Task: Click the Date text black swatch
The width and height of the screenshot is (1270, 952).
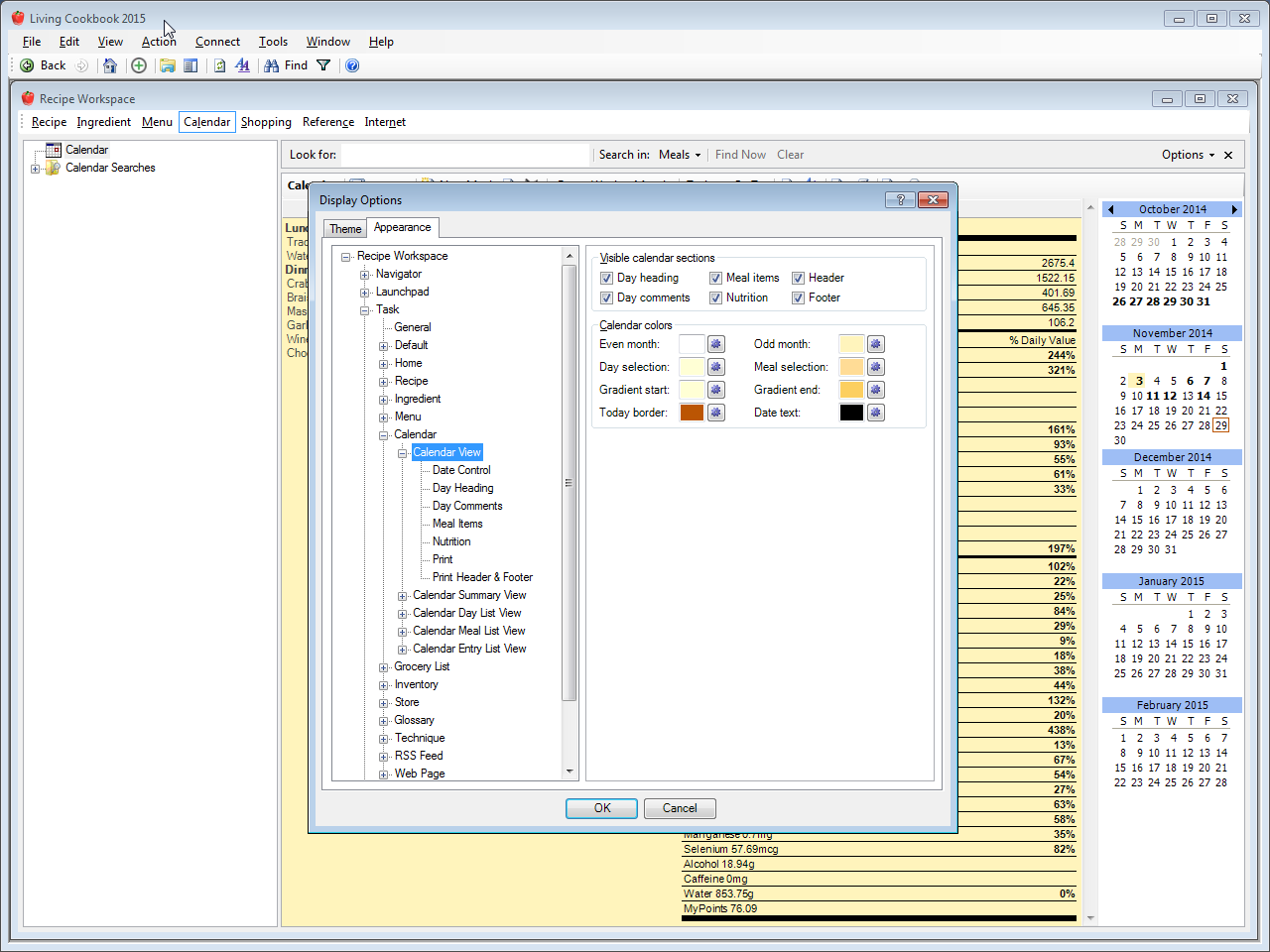Action: pyautogui.click(x=851, y=413)
